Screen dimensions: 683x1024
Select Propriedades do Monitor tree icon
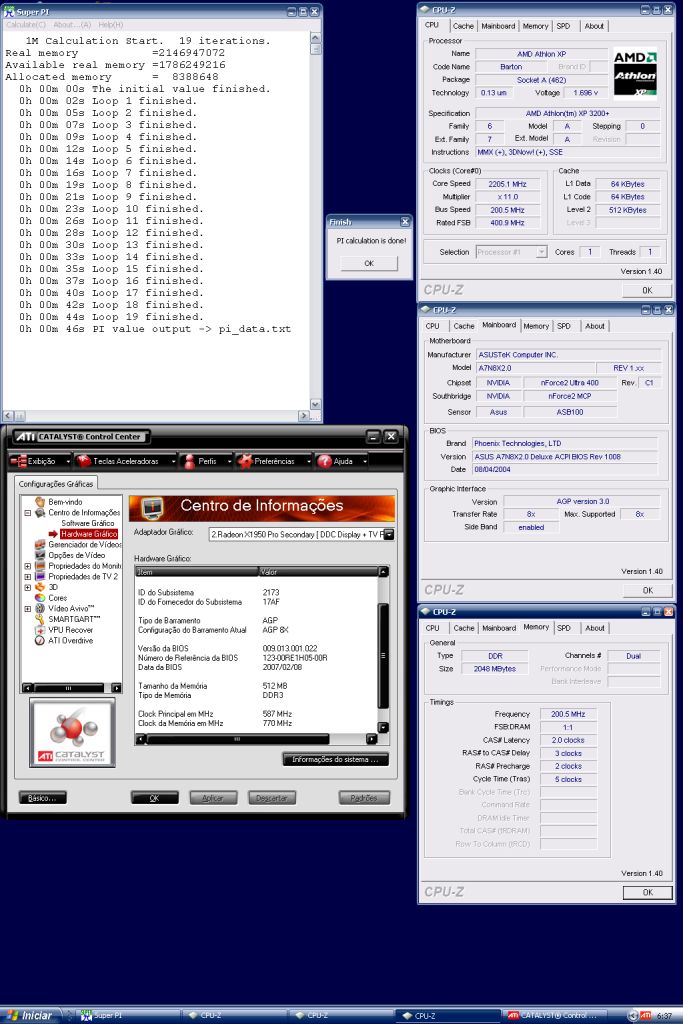[40, 566]
